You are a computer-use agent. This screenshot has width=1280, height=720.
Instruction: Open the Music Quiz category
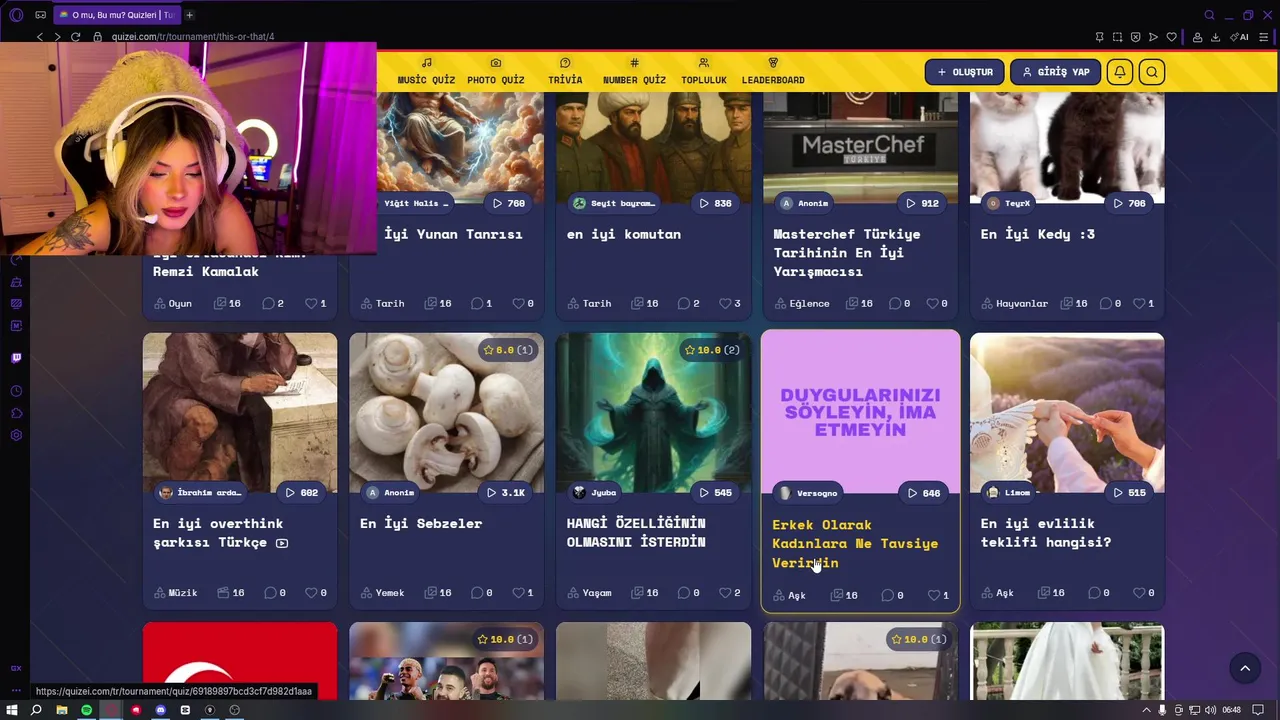point(426,71)
